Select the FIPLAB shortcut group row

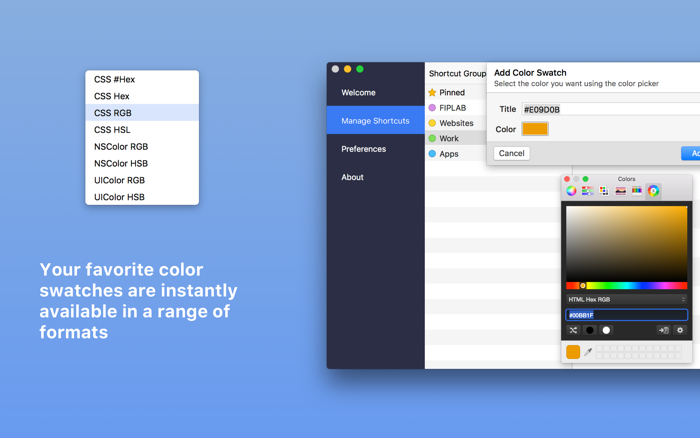click(x=456, y=108)
